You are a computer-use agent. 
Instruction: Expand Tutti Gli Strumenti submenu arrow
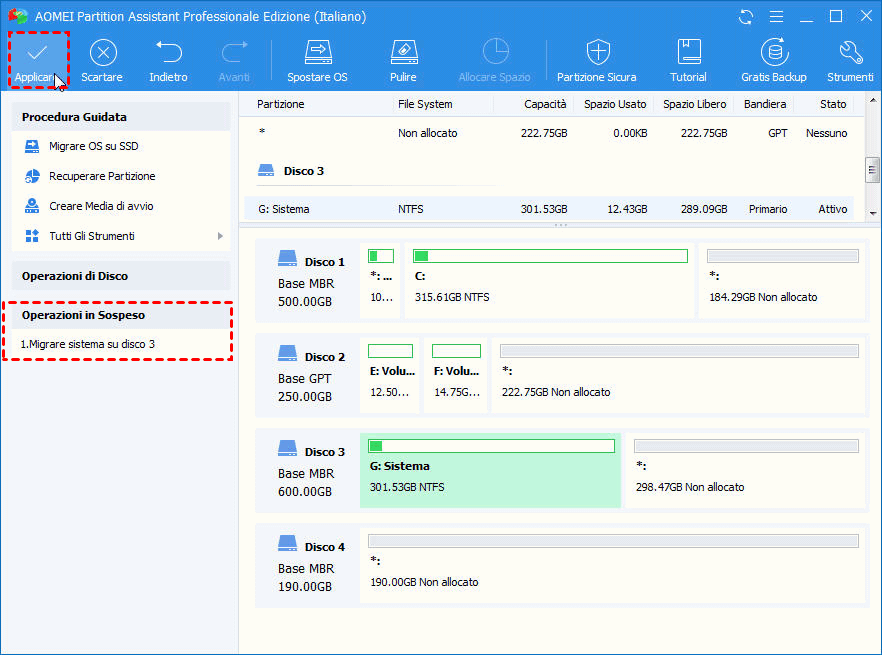220,236
